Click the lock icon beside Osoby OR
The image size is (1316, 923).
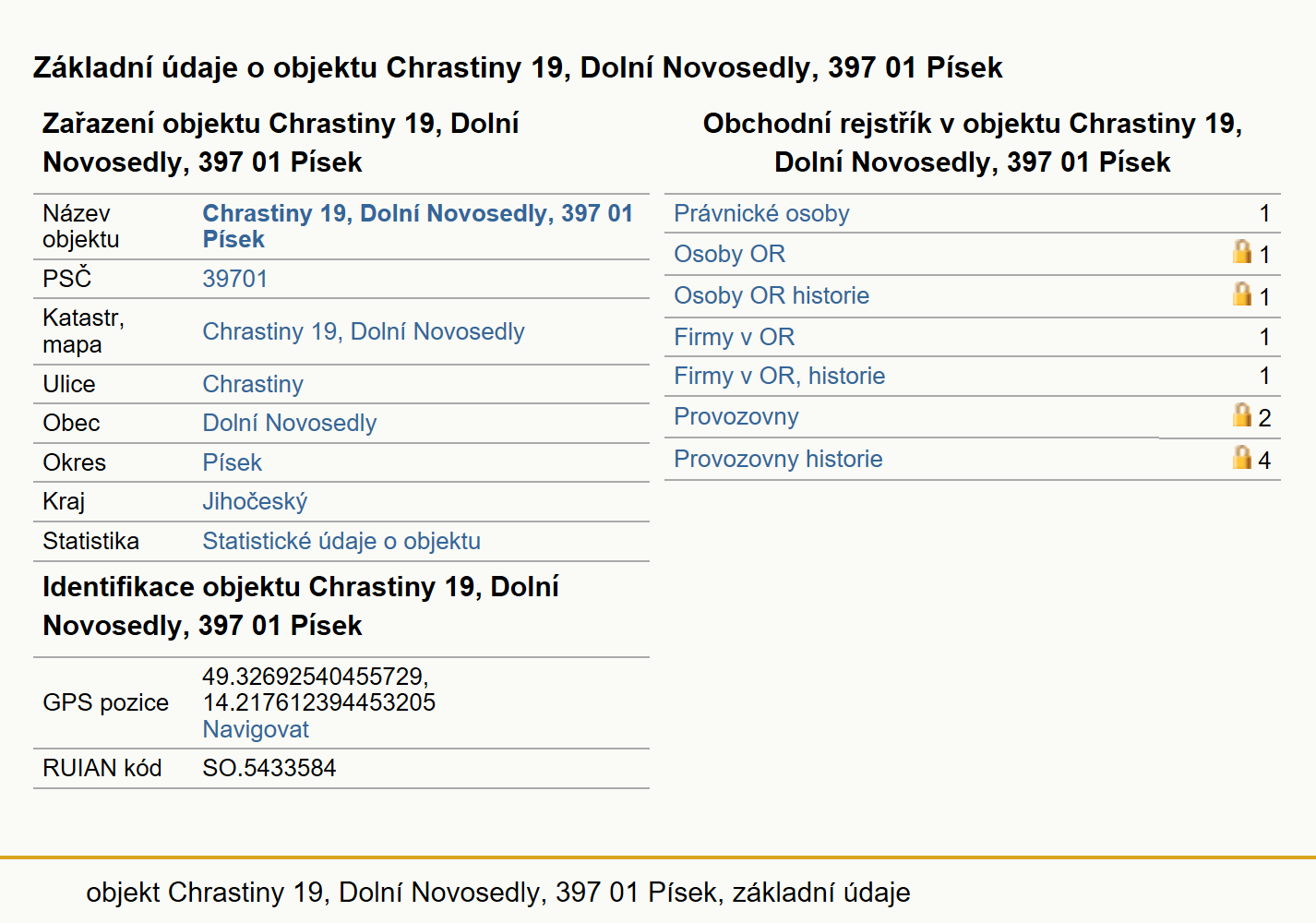coord(1242,252)
